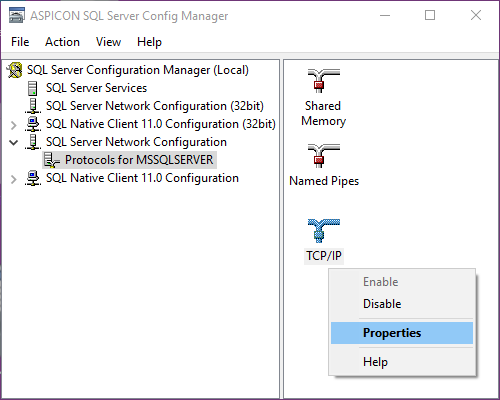Click the Named Pipes text label

(x=324, y=181)
